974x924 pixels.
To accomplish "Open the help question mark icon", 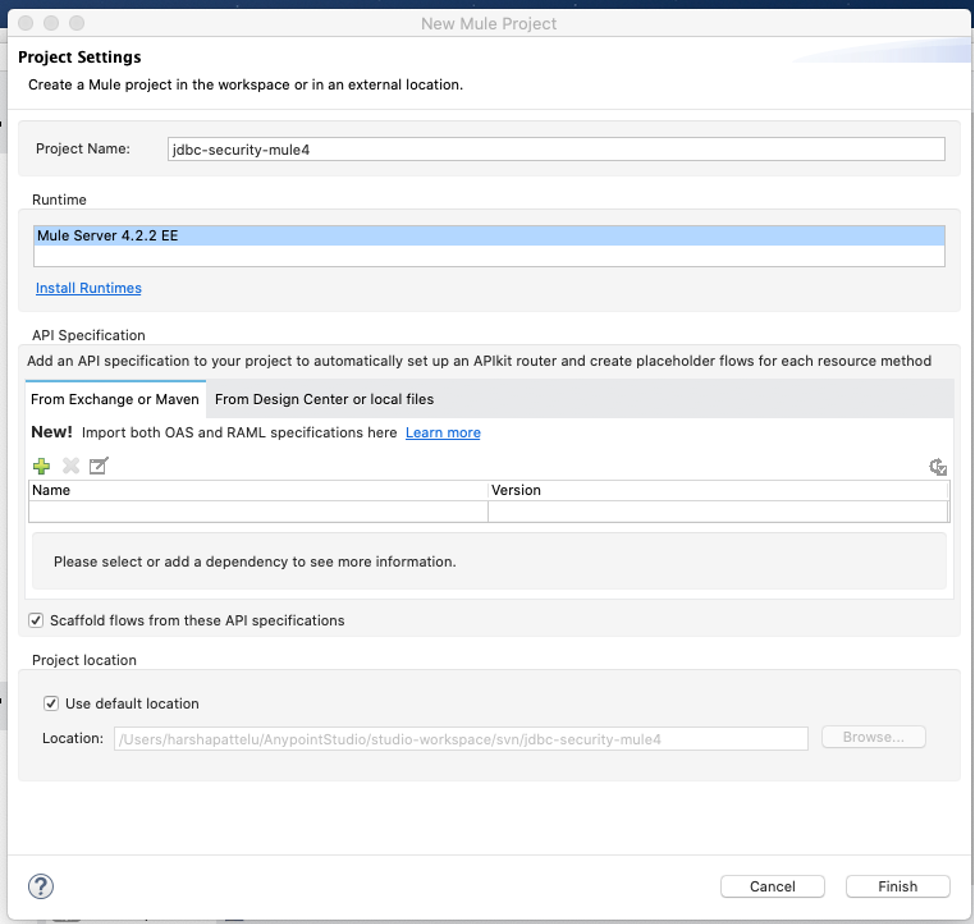I will click(x=41, y=886).
